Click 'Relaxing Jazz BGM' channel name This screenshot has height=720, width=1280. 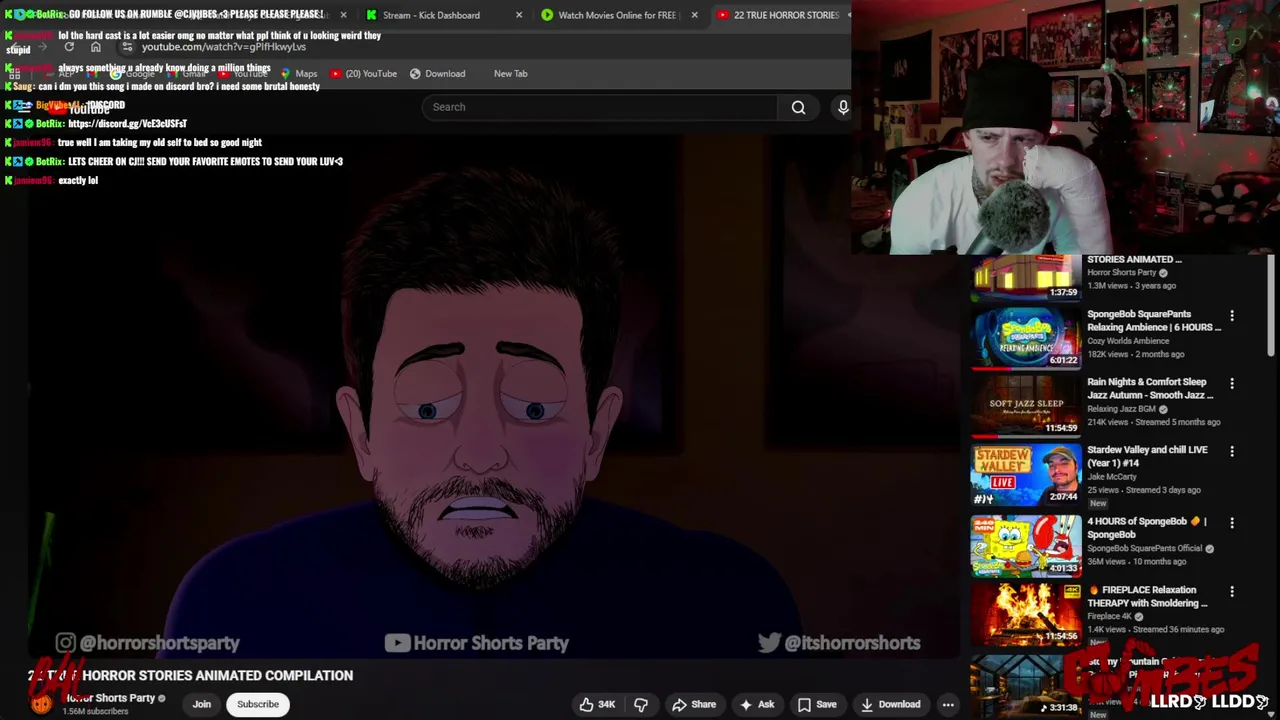(1121, 409)
